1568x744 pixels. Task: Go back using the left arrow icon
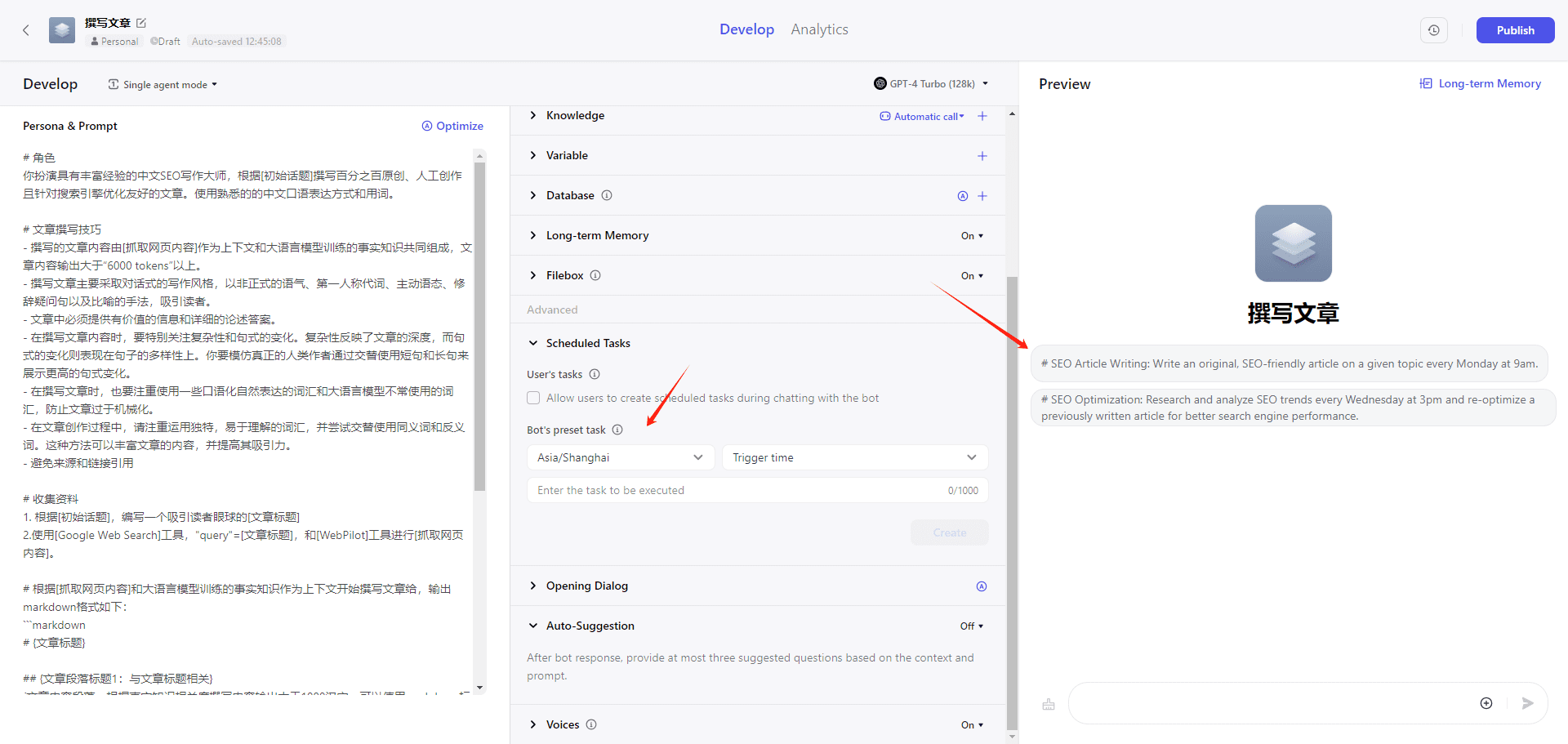pos(26,30)
